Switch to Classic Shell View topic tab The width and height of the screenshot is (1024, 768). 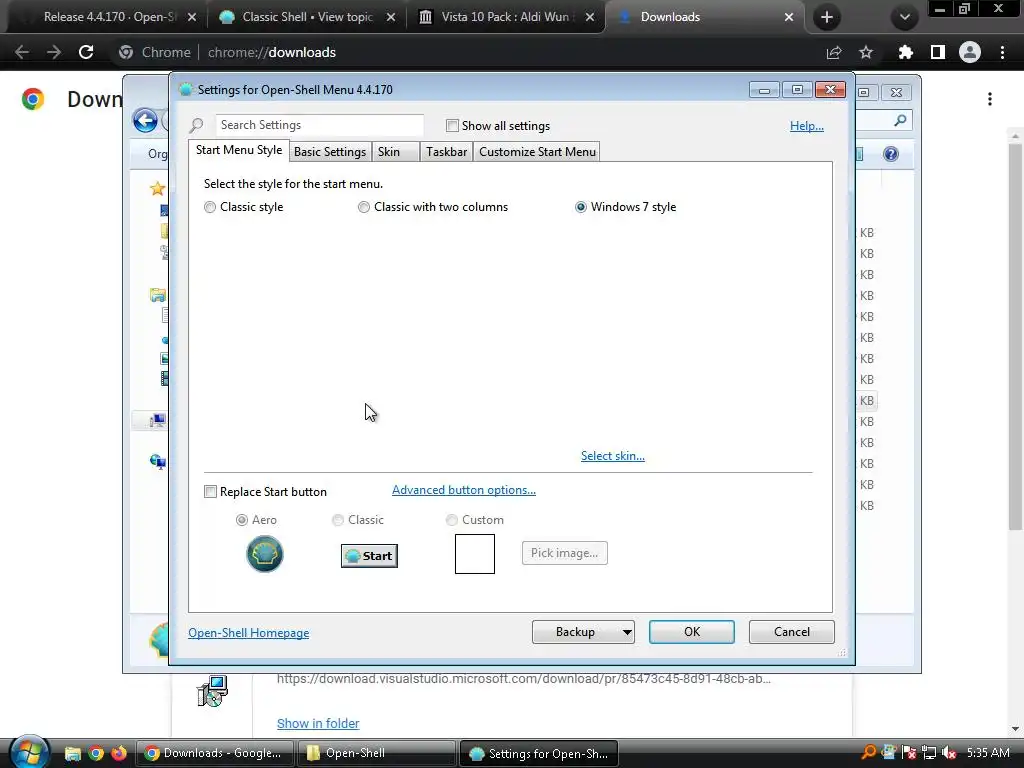(307, 17)
